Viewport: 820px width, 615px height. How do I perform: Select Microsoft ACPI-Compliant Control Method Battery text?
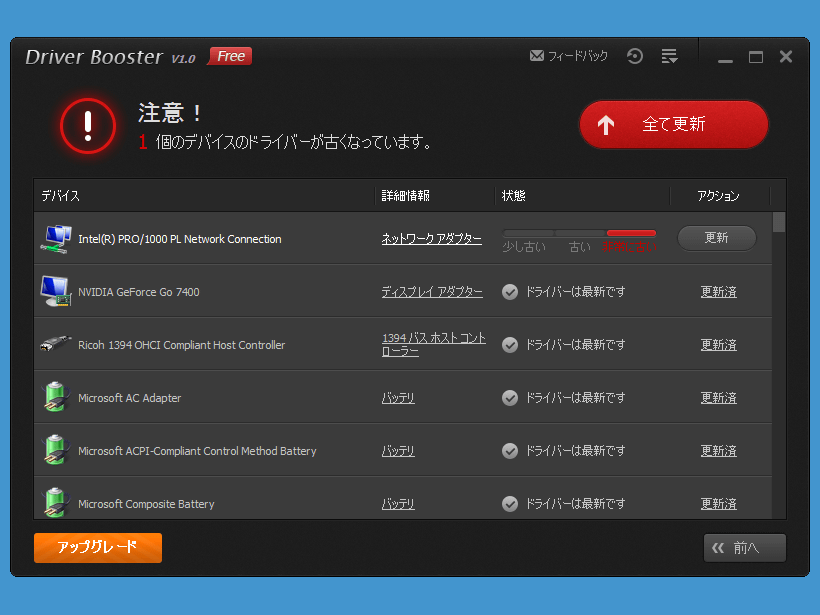[x=197, y=451]
